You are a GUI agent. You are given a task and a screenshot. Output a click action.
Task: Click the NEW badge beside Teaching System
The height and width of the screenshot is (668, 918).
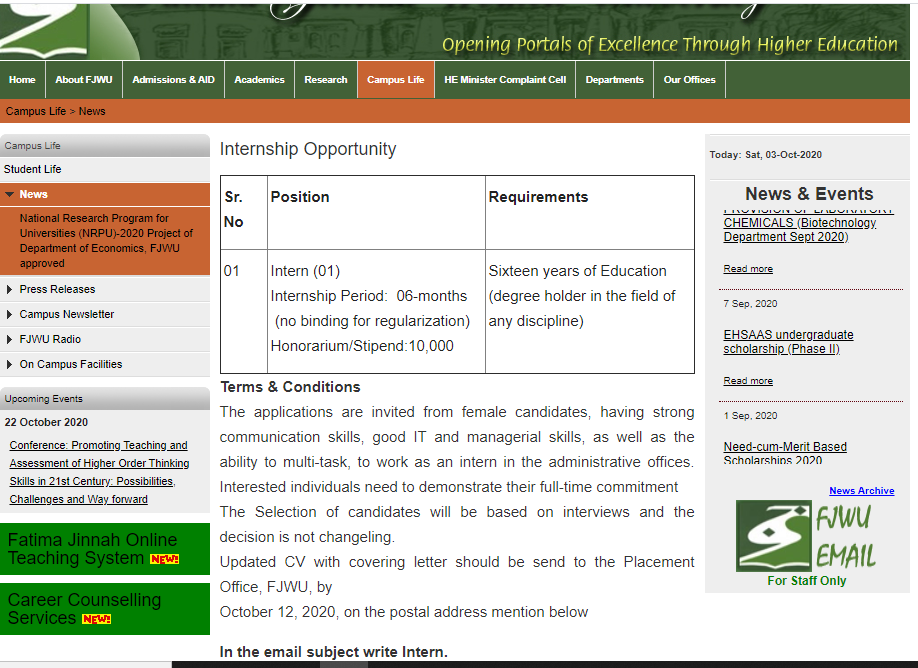(x=165, y=559)
